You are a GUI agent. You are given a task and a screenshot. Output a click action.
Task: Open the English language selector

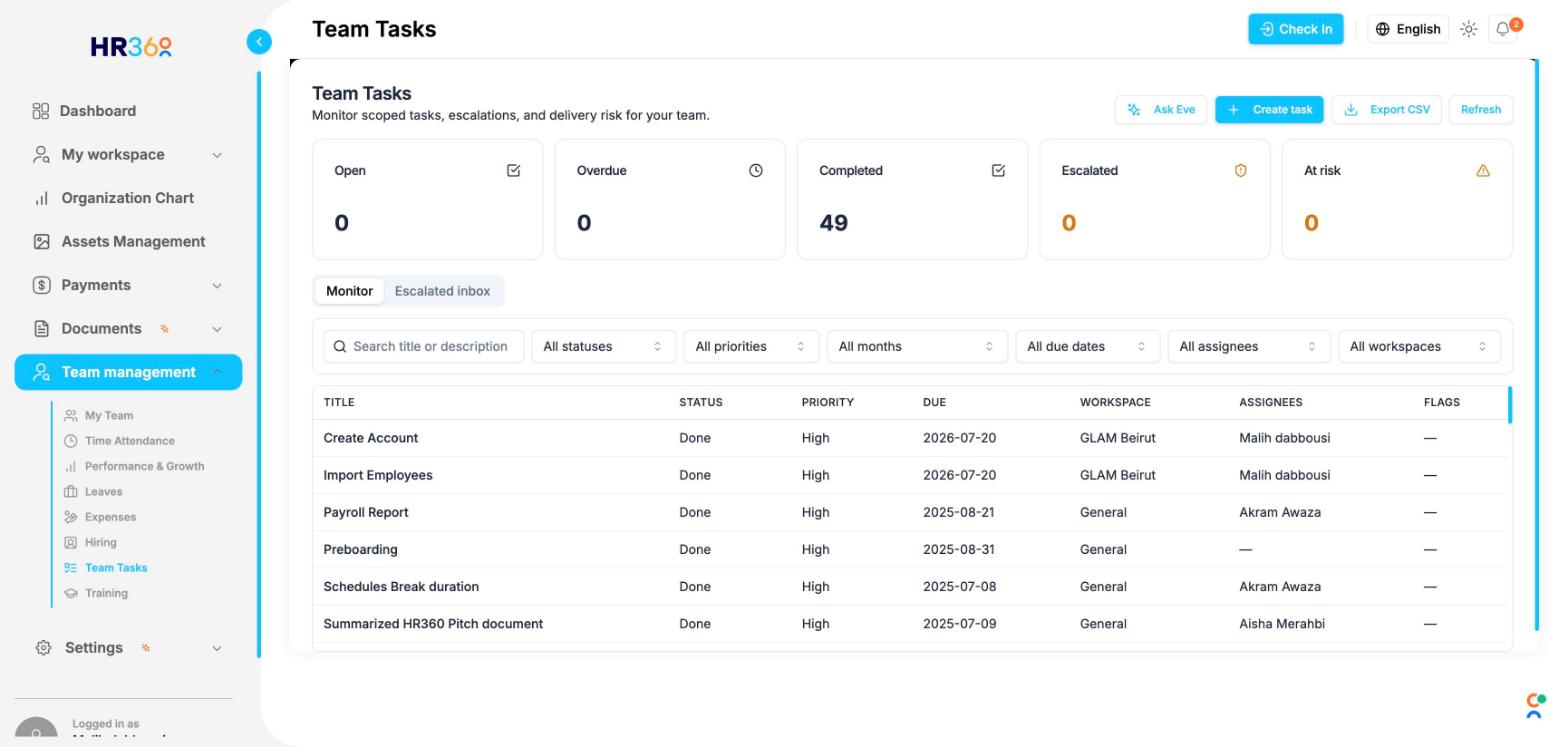tap(1408, 29)
